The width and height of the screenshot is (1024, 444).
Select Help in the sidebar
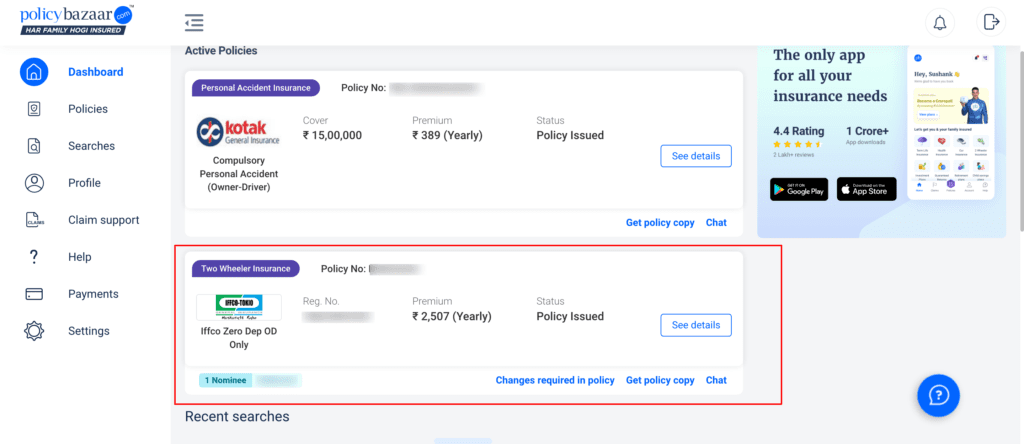(x=80, y=257)
